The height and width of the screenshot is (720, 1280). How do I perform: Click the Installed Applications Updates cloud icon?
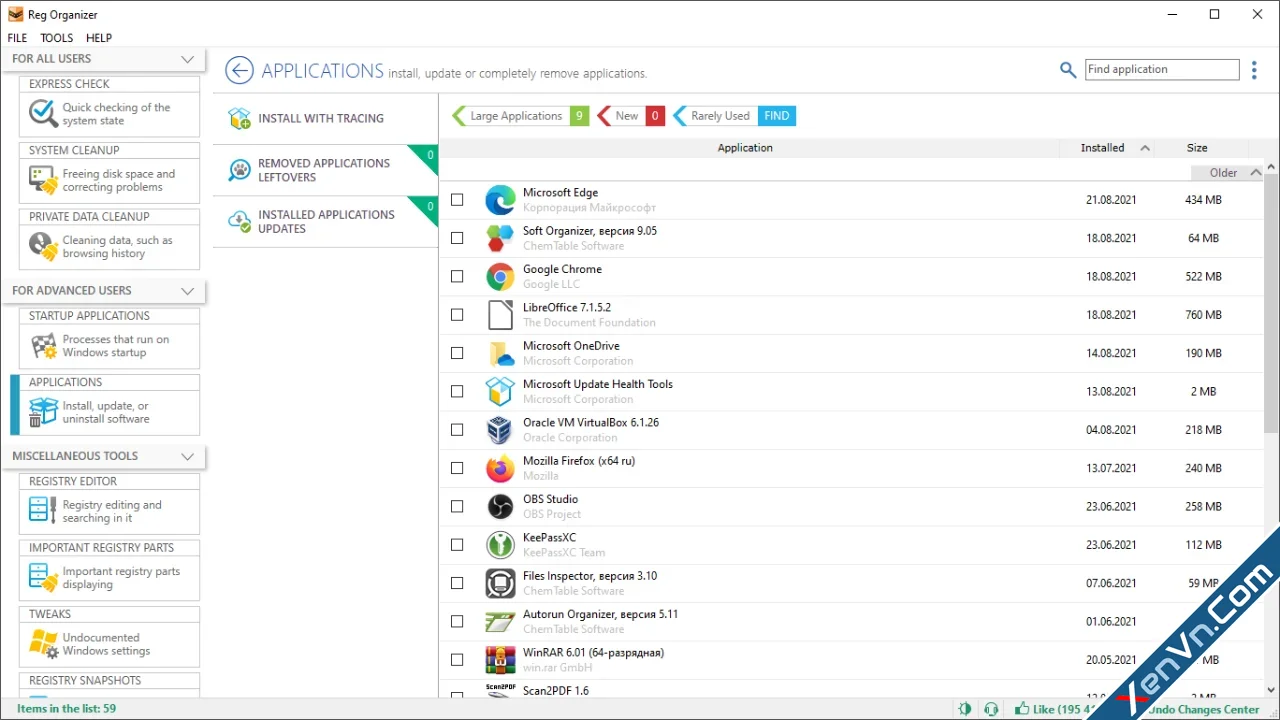[239, 221]
